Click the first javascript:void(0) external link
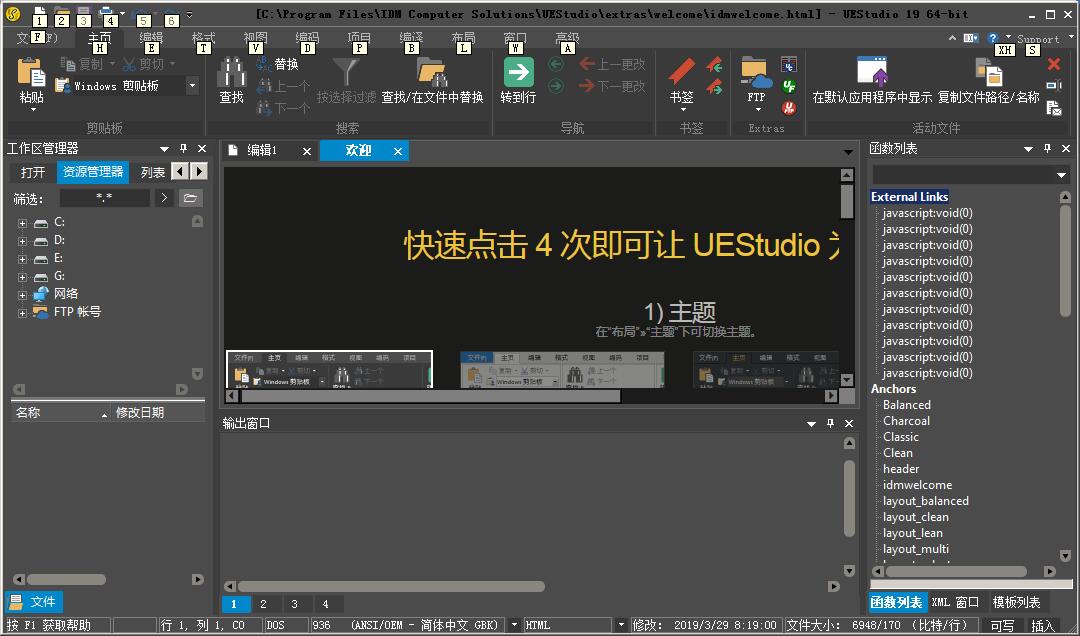This screenshot has width=1080, height=636. (925, 212)
